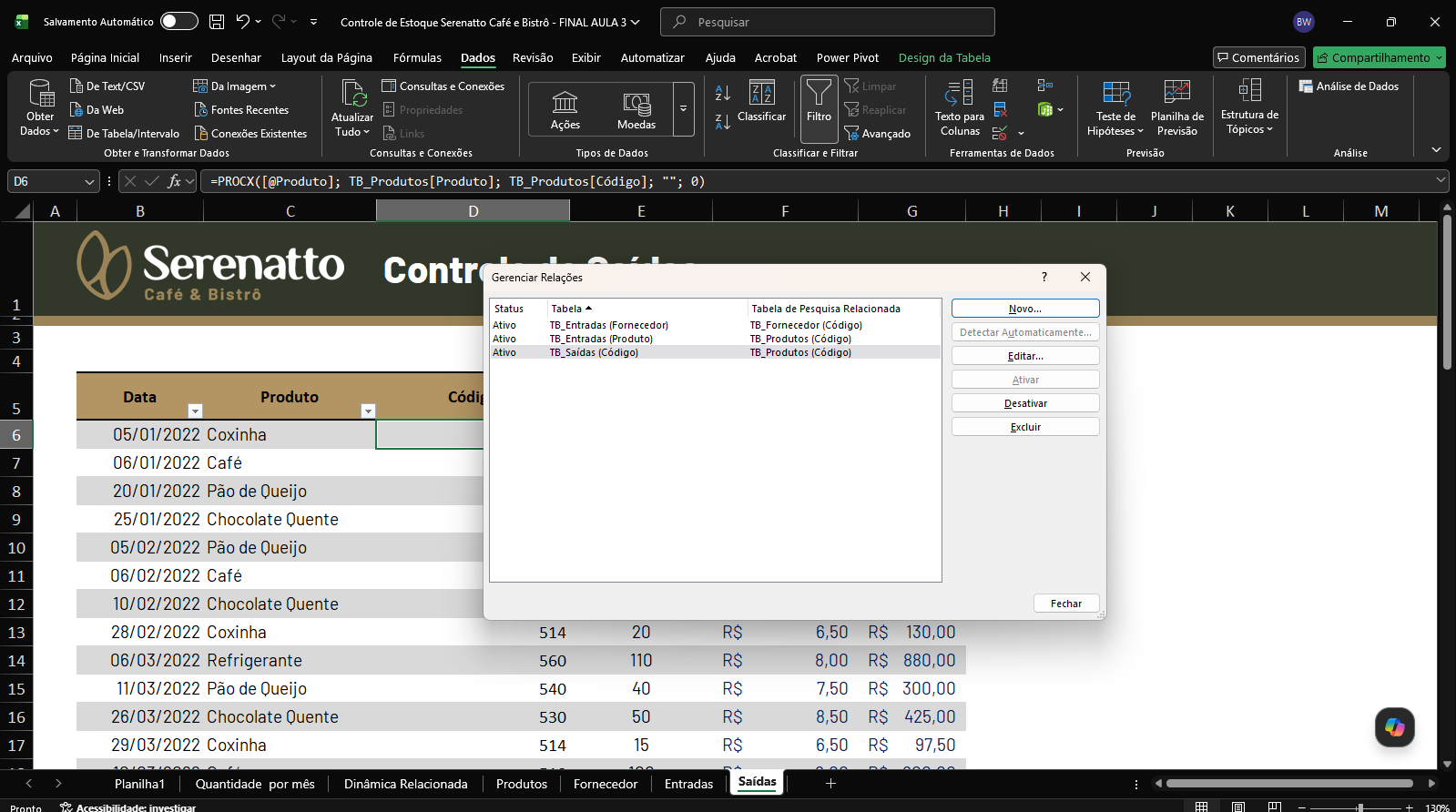Click the Flash Fill icon
Screen dimensions: 1456x812
point(1000,86)
